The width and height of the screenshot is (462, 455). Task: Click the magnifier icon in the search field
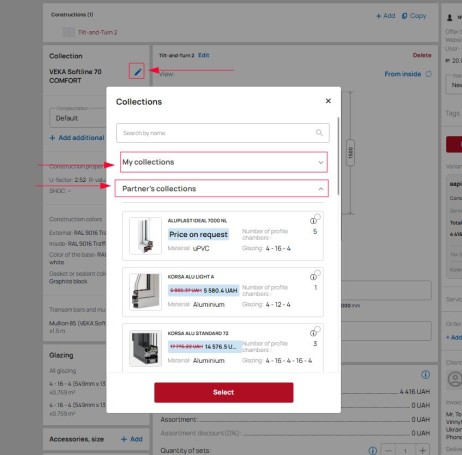point(319,133)
